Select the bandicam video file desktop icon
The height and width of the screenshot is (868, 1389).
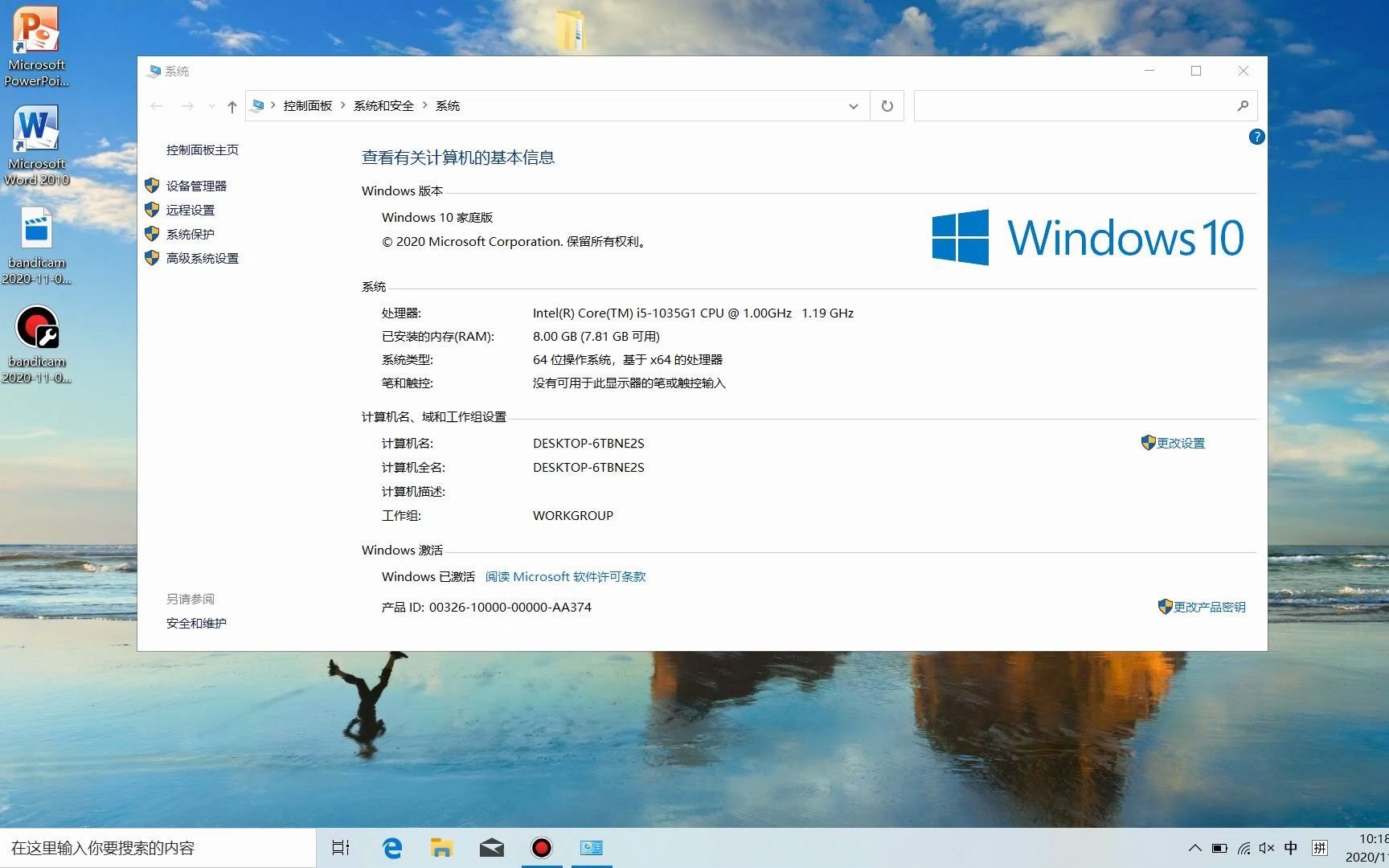[x=36, y=246]
